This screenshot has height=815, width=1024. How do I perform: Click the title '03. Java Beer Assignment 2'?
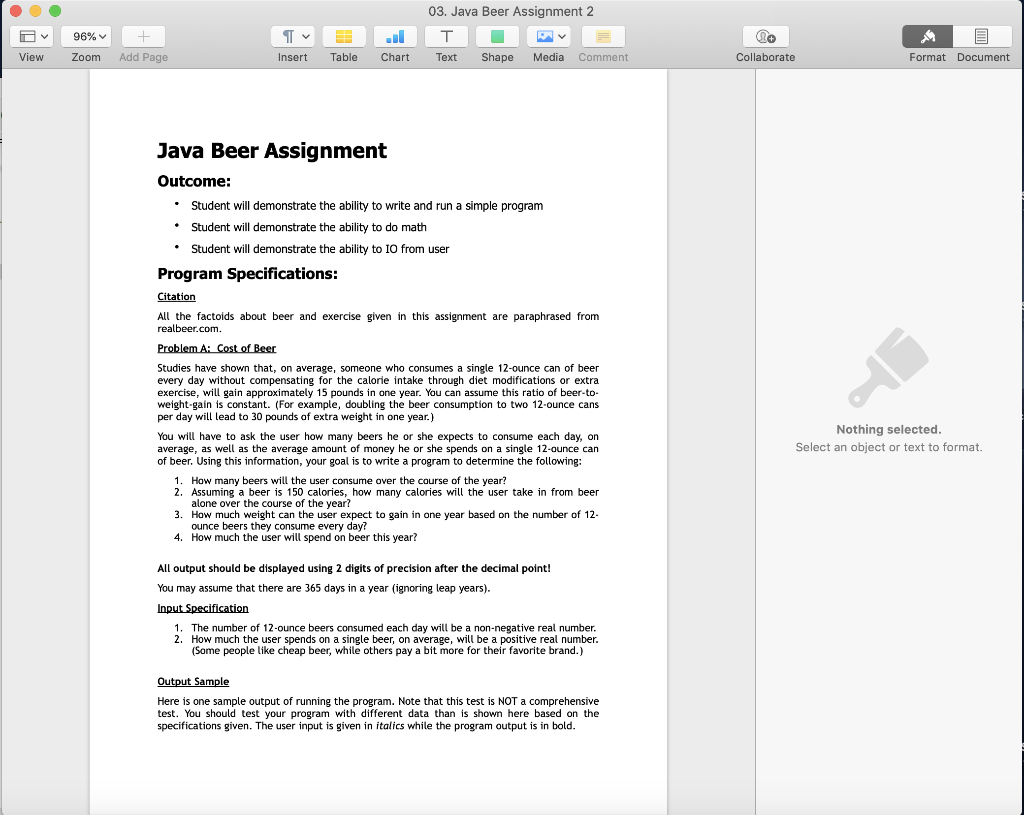click(x=511, y=11)
